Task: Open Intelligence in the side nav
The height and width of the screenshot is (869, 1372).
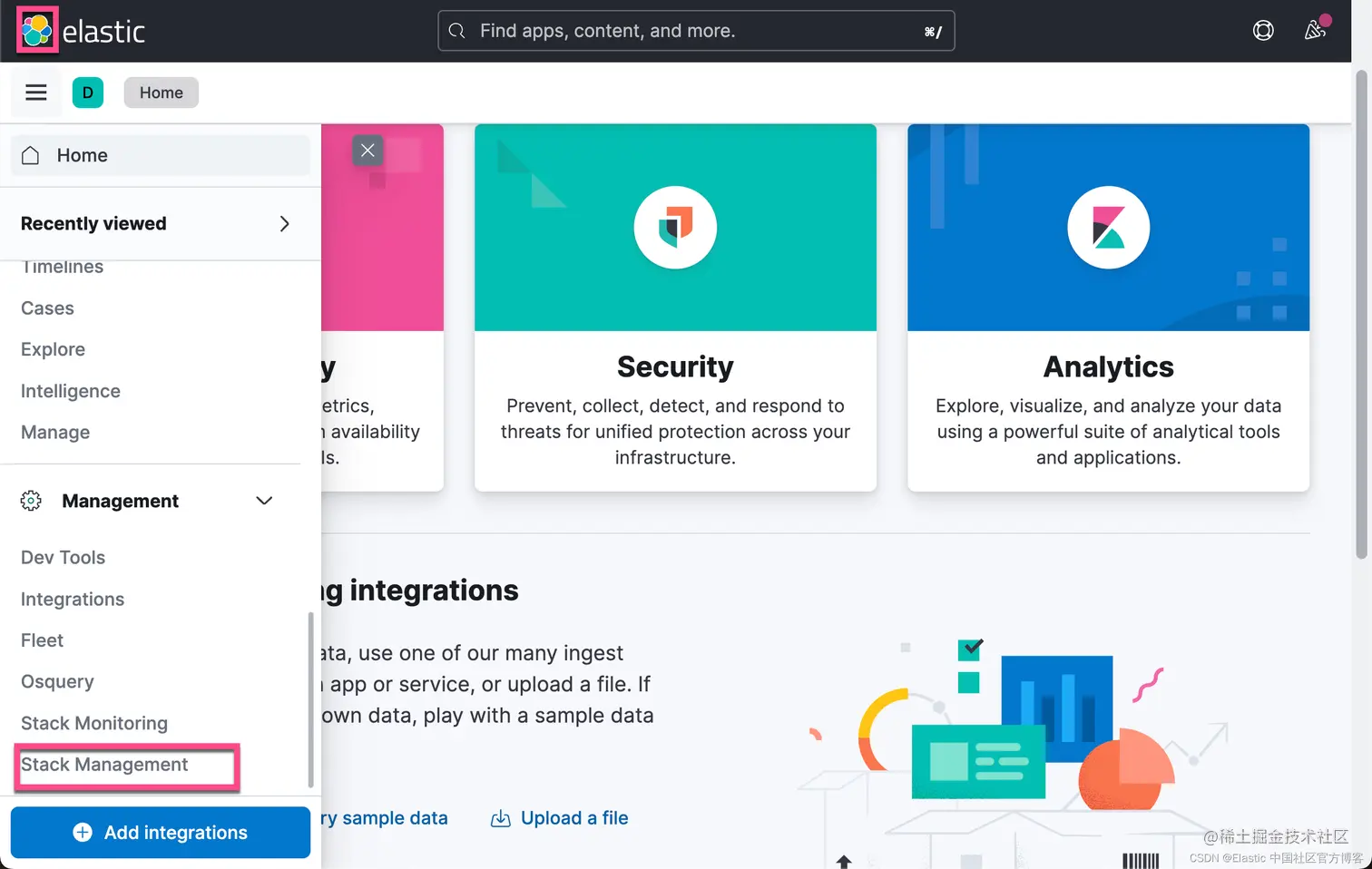Action: point(71,391)
